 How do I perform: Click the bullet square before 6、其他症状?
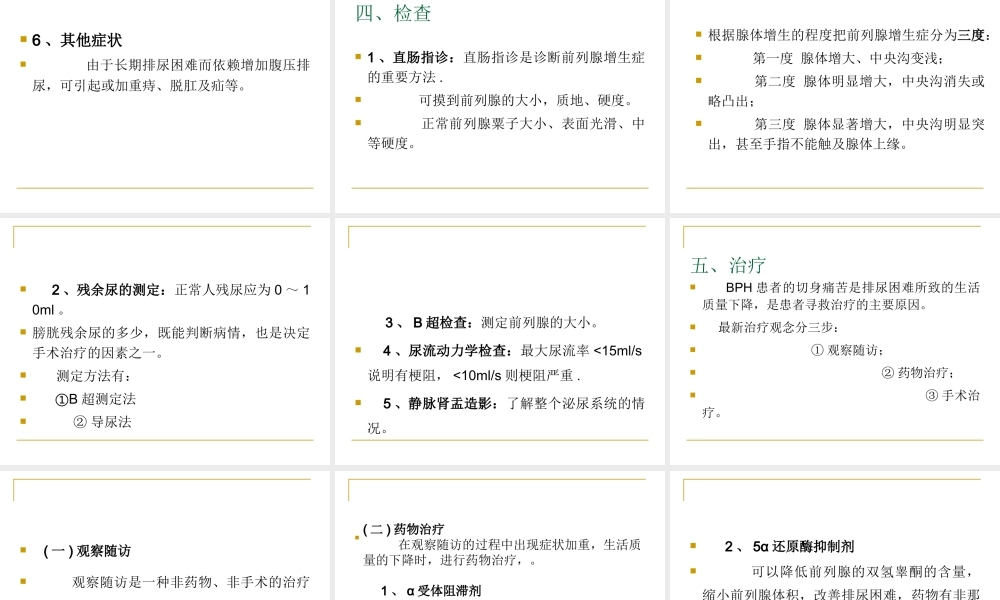[21, 41]
